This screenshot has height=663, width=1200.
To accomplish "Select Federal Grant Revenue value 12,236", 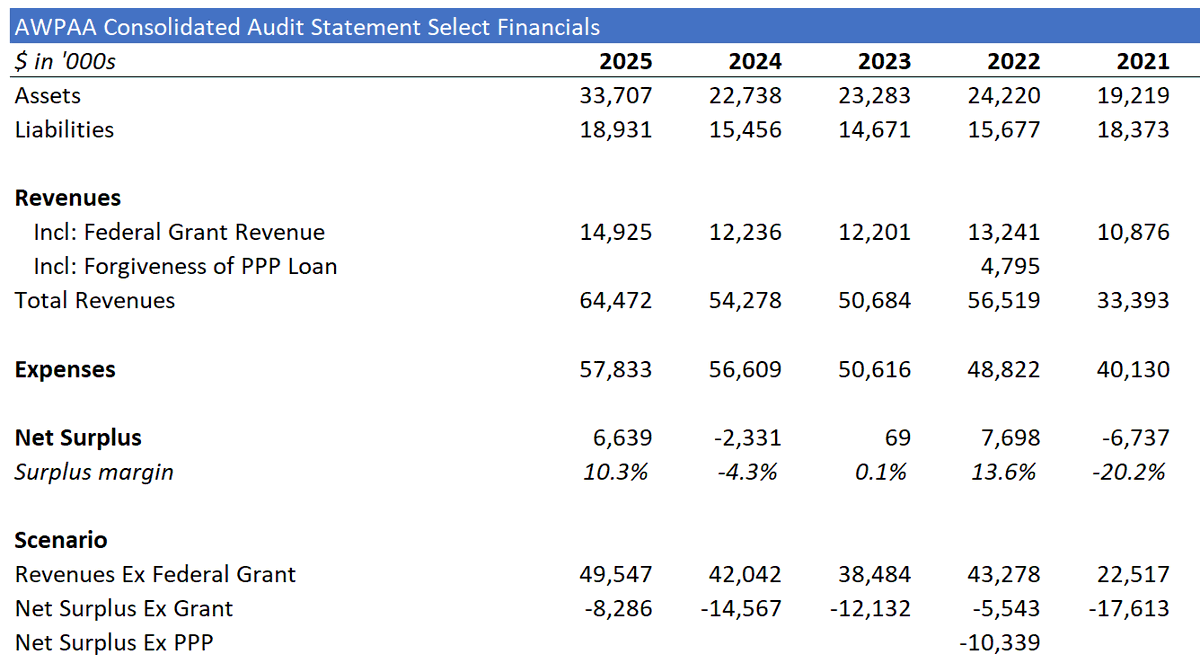I will click(x=746, y=232).
